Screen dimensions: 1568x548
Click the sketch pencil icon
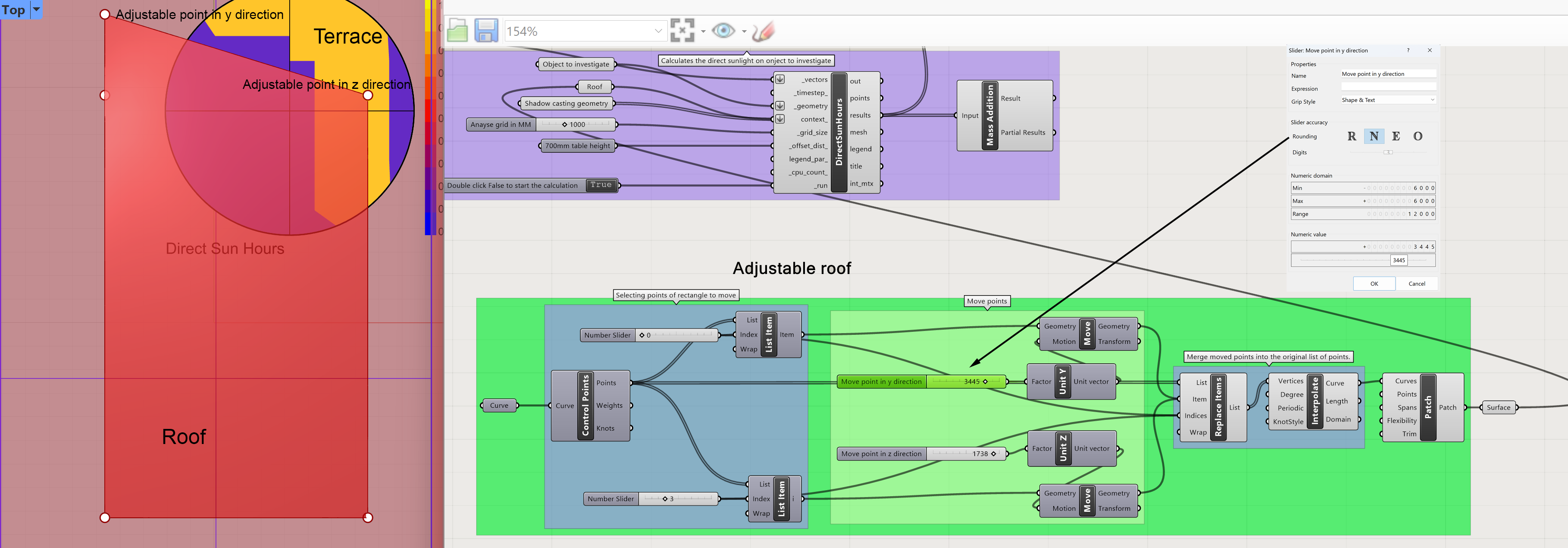point(763,31)
